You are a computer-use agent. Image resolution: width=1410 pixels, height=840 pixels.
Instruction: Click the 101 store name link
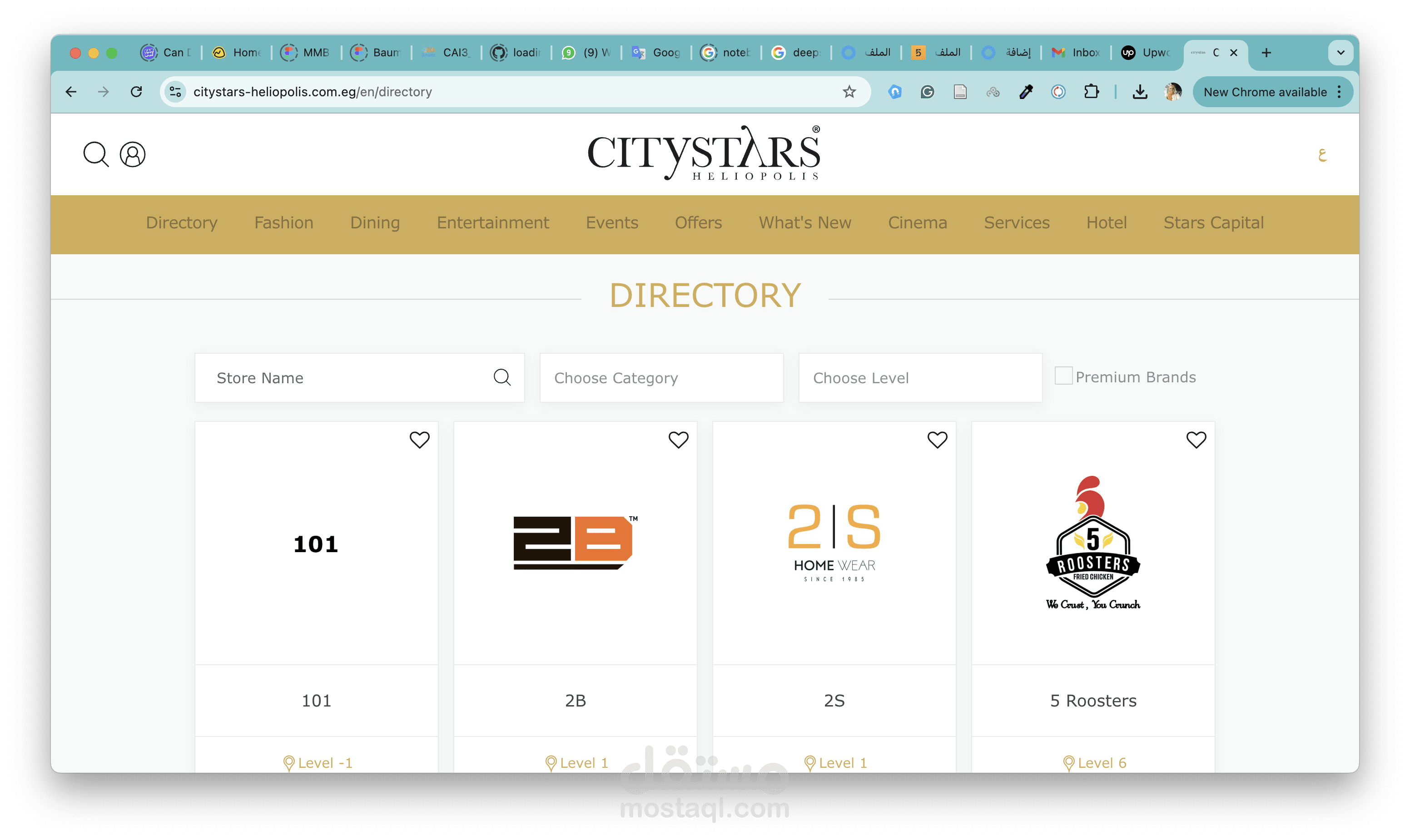click(x=316, y=701)
